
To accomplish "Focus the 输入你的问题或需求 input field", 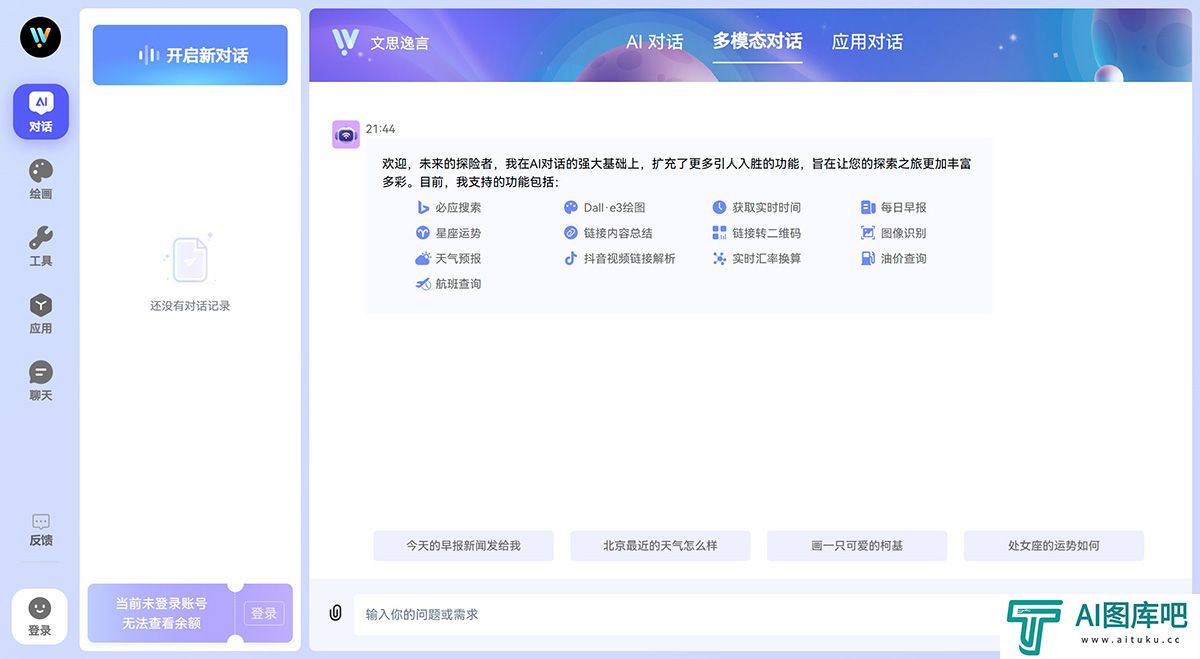I will point(677,614).
